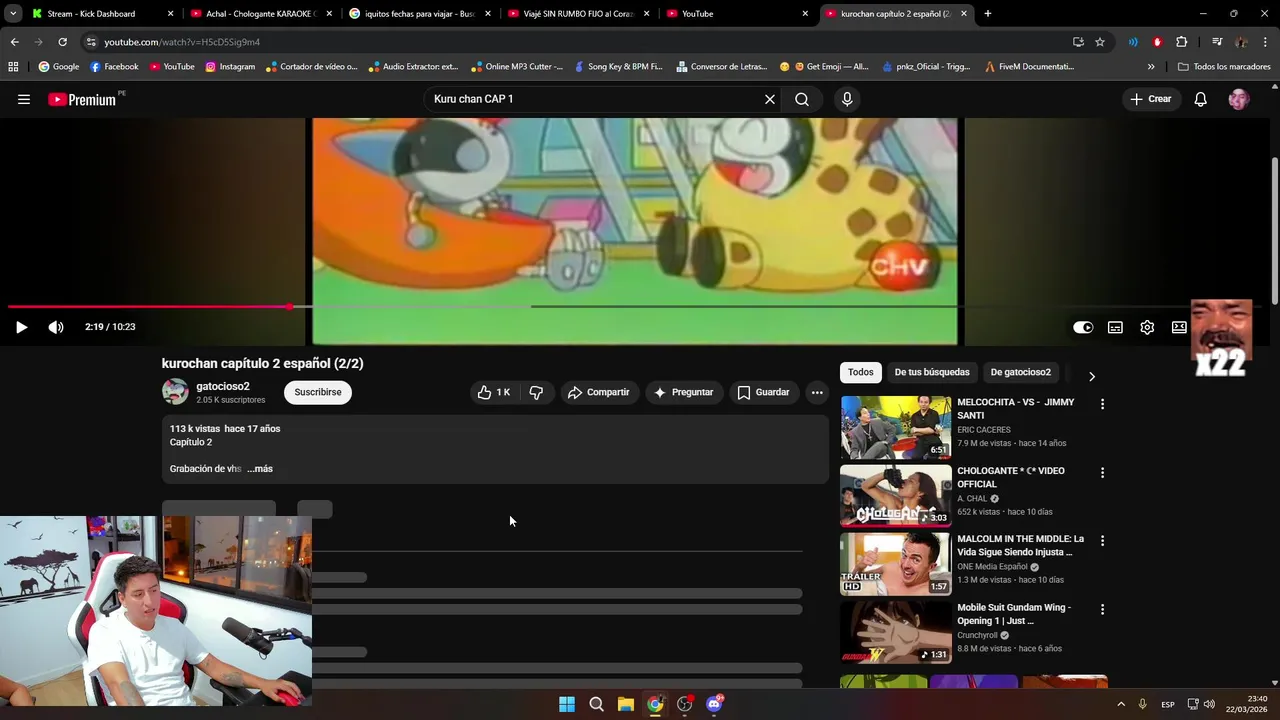The image size is (1280, 720).
Task: Subscribe via Suscribirse button
Action: coord(318,392)
